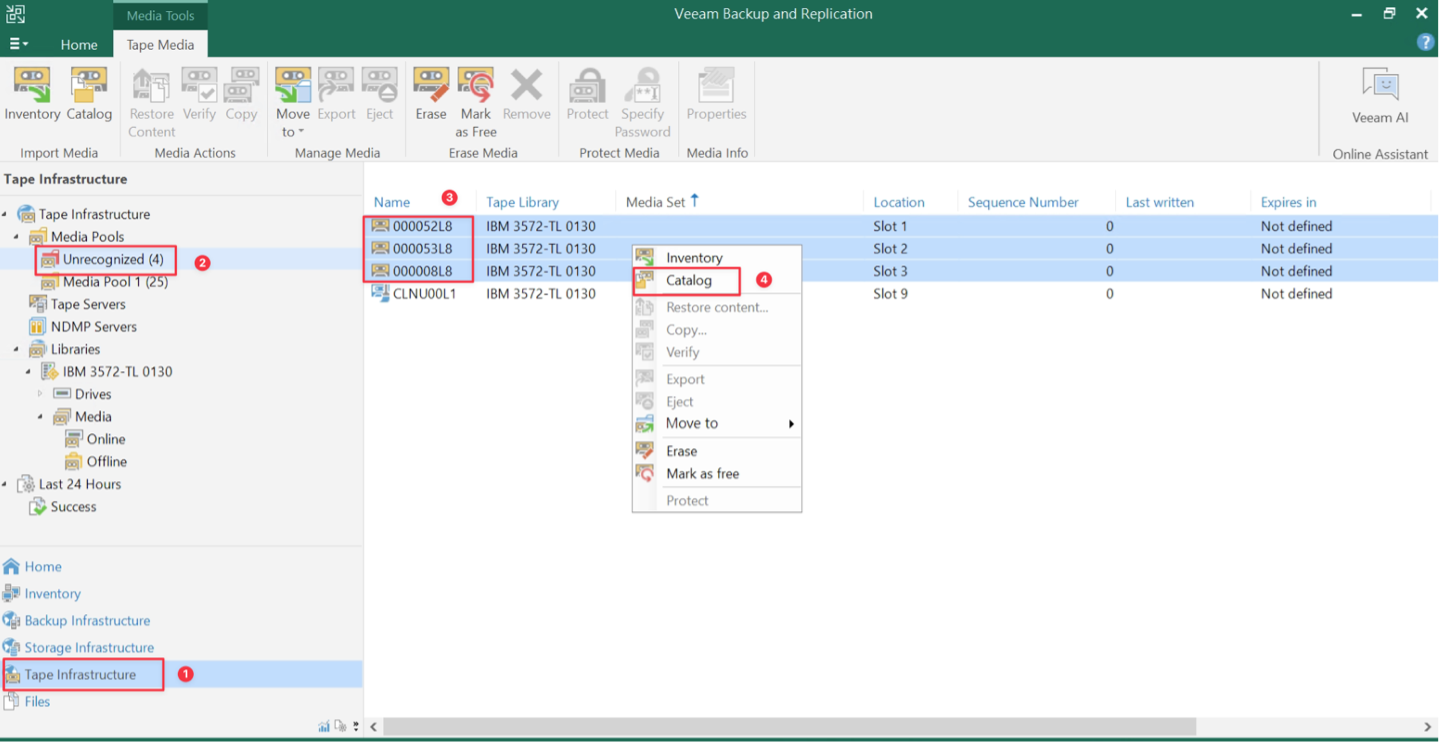Sort by Tape Library column header
This screenshot has height=745, width=1442.
522,202
